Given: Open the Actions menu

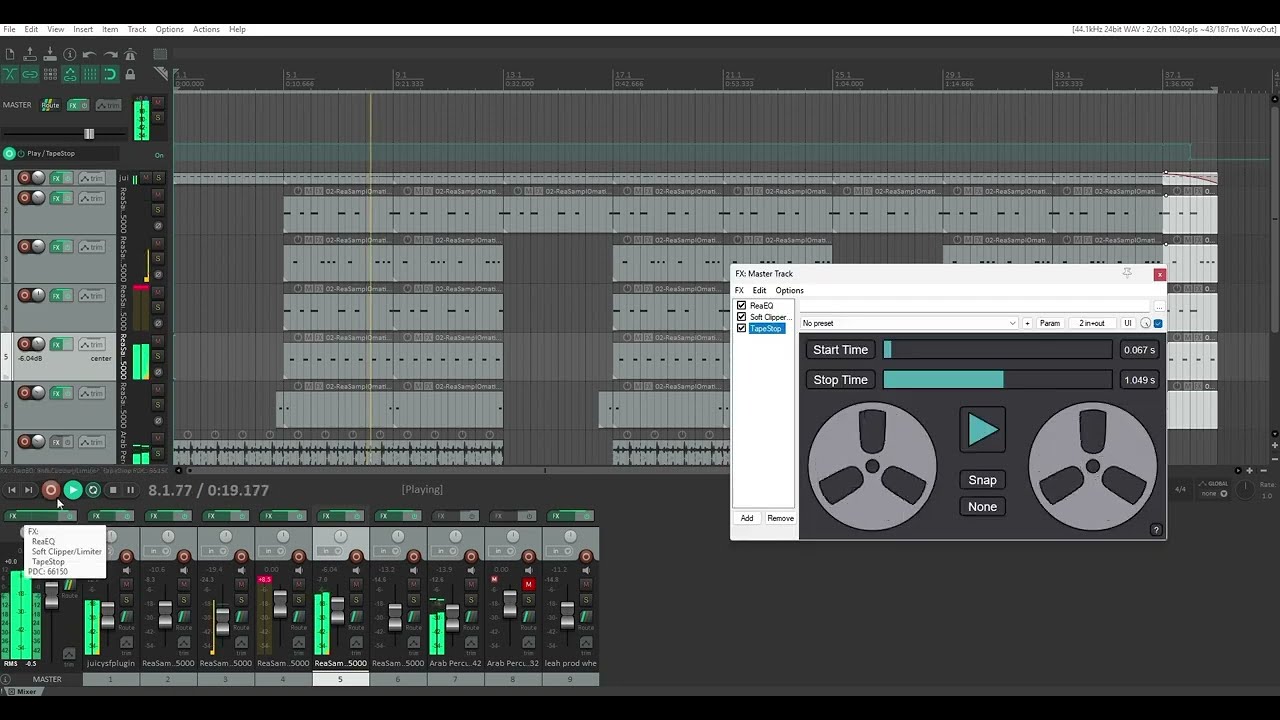Looking at the screenshot, I should tap(206, 29).
